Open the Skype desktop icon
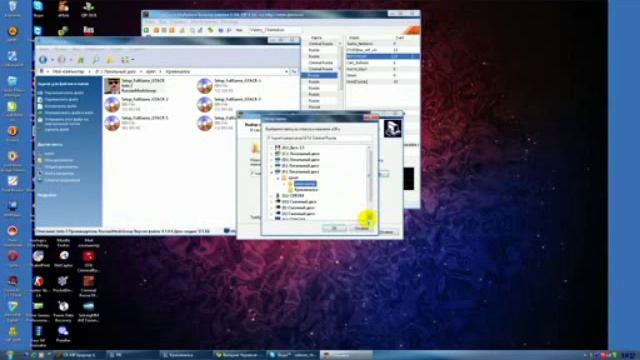This screenshot has width=640, height=360. tap(38, 9)
